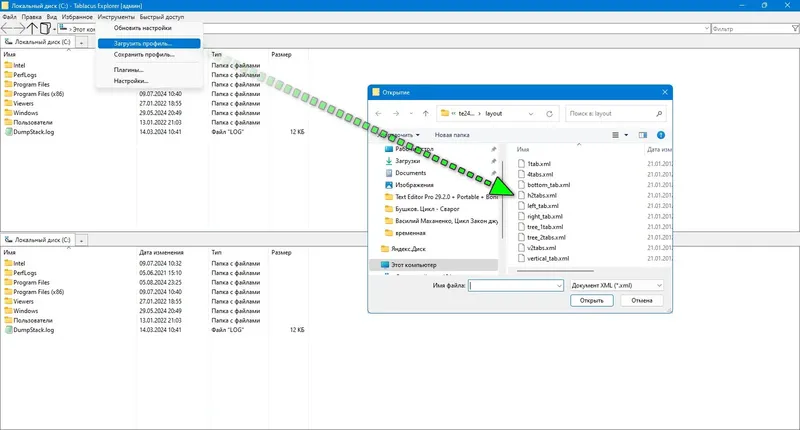Go forward with Tablacus toolbar right arrow
The height and width of the screenshot is (430, 800).
pyautogui.click(x=19, y=29)
